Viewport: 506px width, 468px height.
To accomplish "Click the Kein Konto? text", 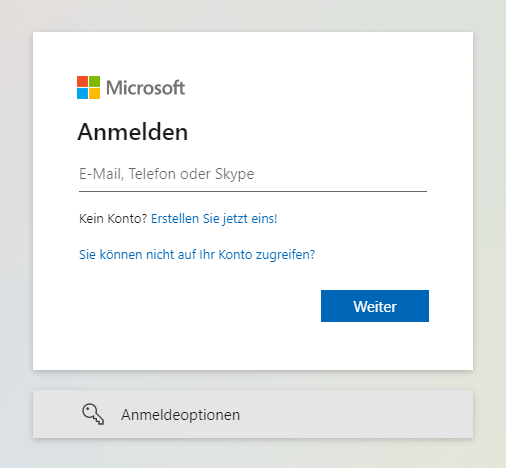I will [113, 219].
